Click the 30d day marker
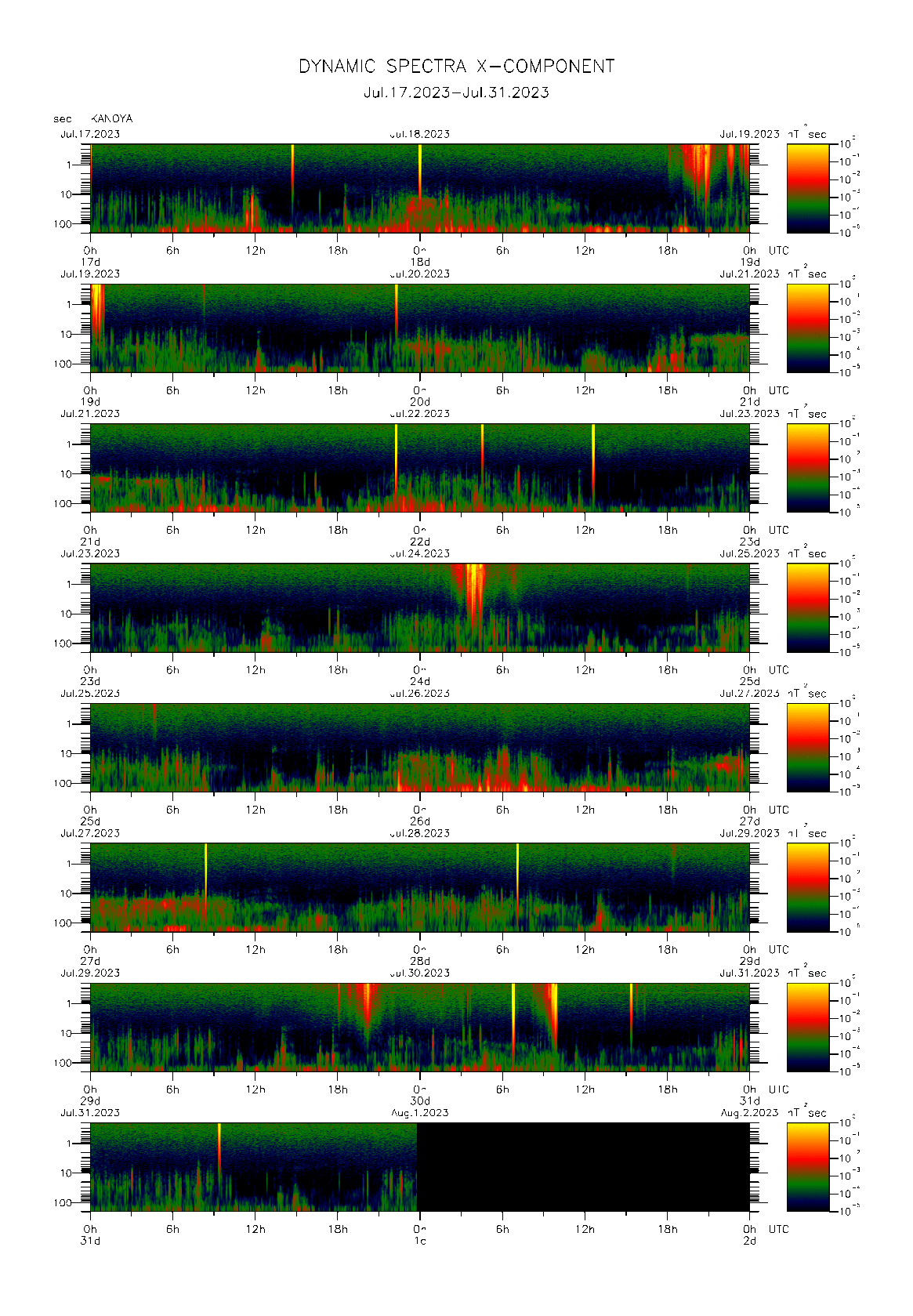This screenshot has height=1316, width=913. (420, 1100)
